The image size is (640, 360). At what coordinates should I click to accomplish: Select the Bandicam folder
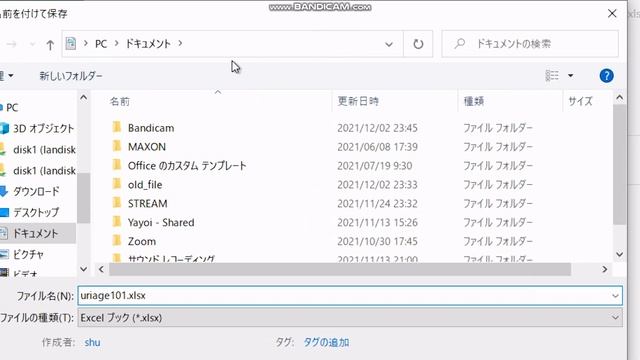tap(151, 128)
